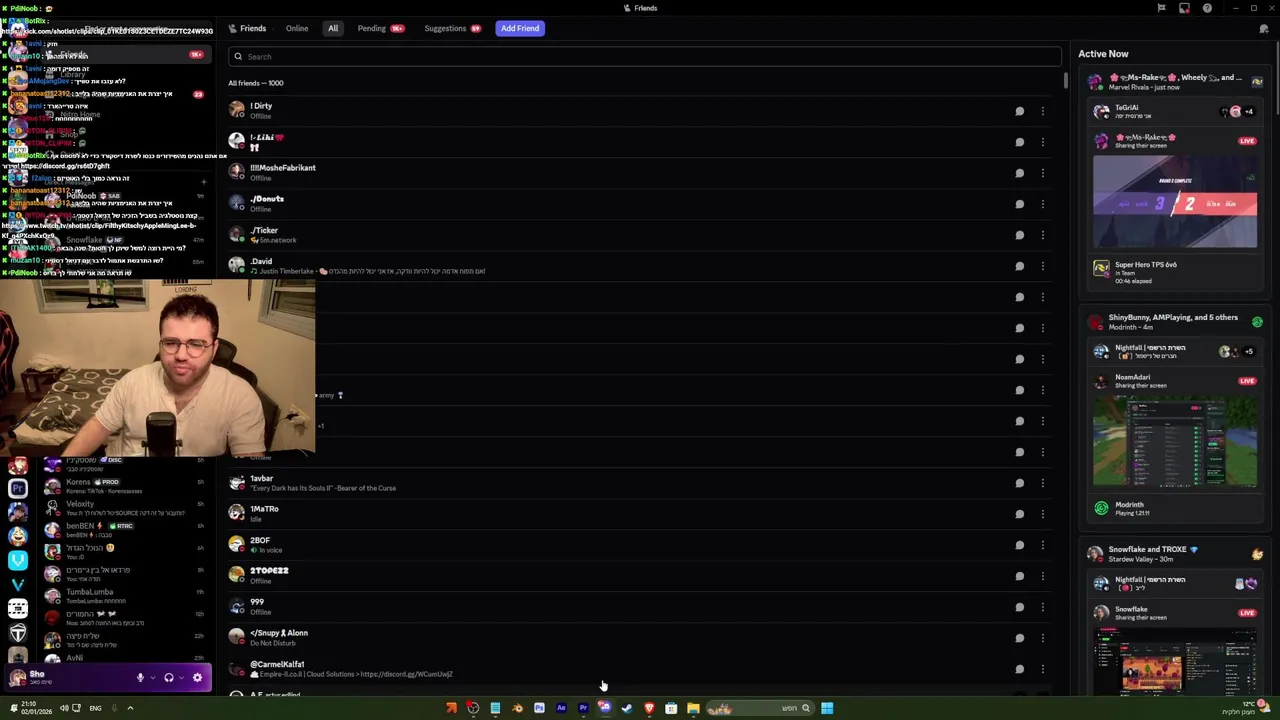Click Modrinth Playing entry in Active Now
Viewport: 1280px width, 720px height.
(x=1175, y=508)
